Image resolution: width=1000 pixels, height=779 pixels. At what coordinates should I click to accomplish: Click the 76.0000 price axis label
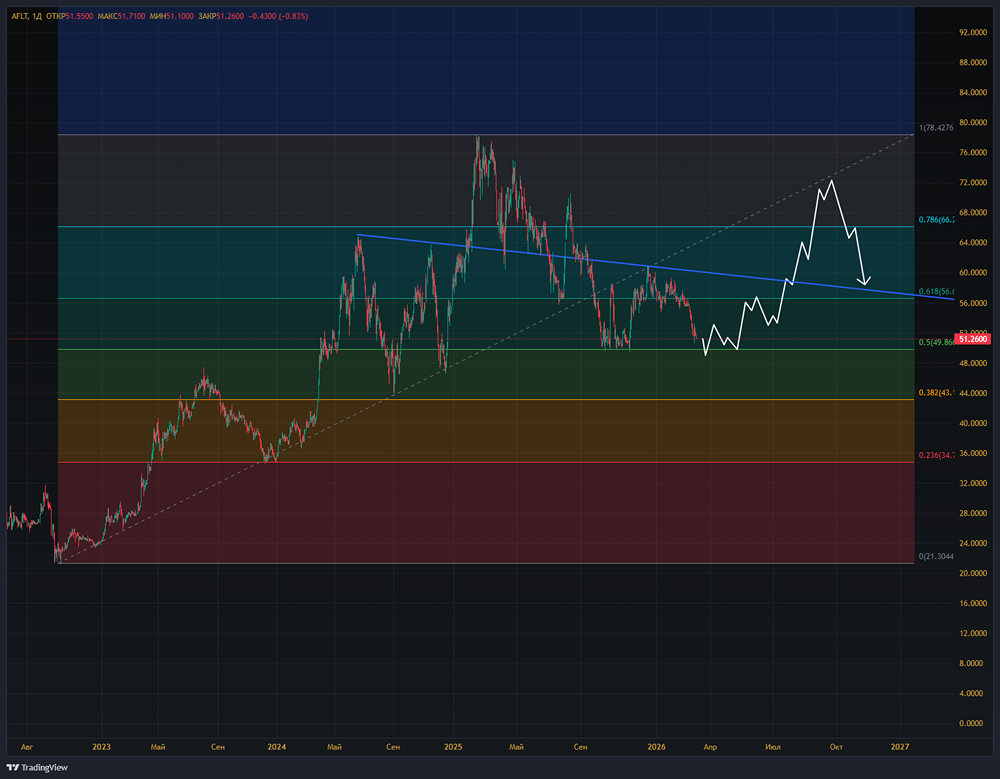pyautogui.click(x=973, y=152)
